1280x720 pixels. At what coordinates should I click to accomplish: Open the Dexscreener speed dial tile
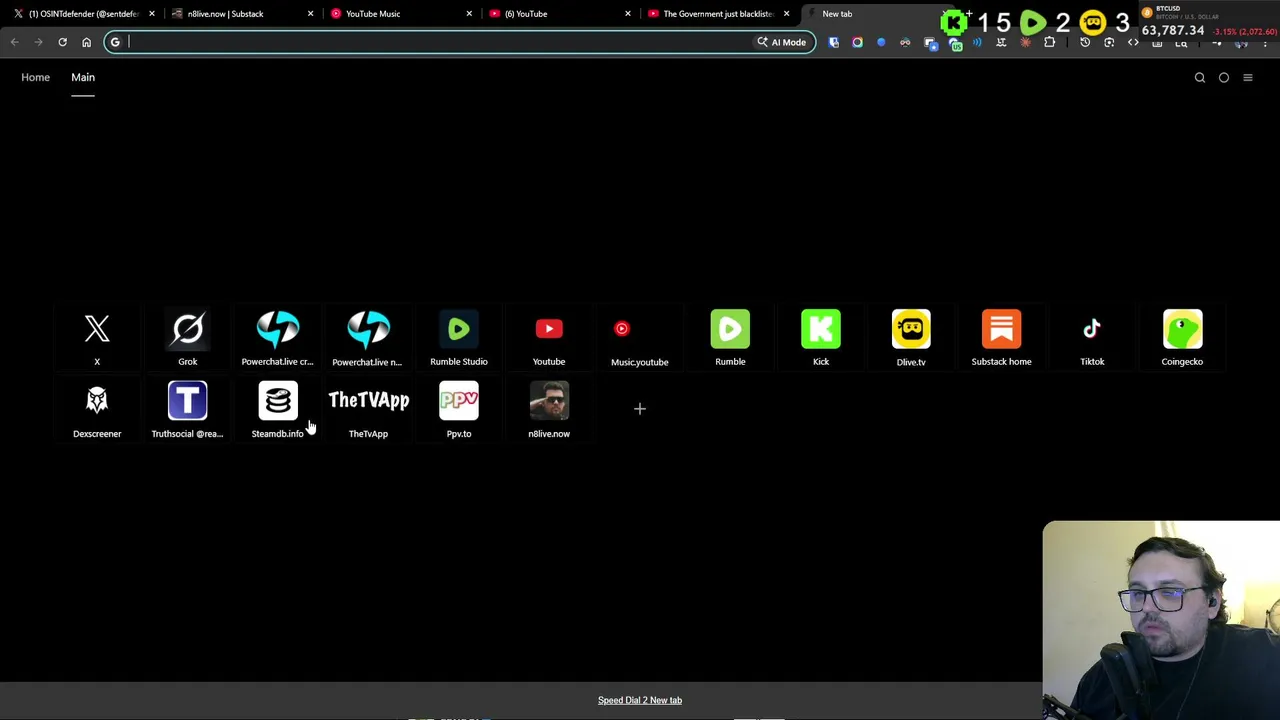pyautogui.click(x=97, y=410)
